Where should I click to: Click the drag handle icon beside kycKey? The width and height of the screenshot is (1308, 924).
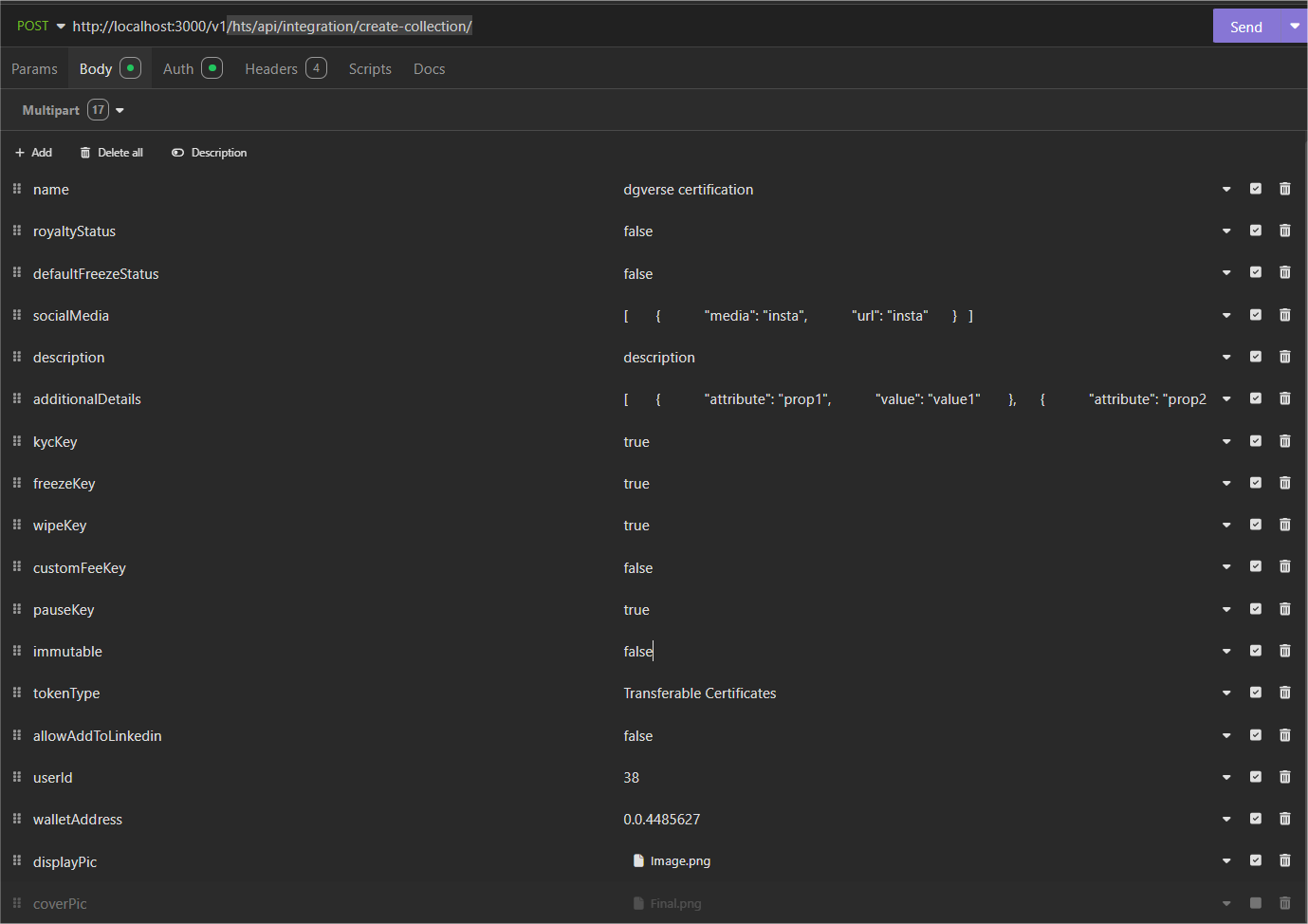point(16,439)
